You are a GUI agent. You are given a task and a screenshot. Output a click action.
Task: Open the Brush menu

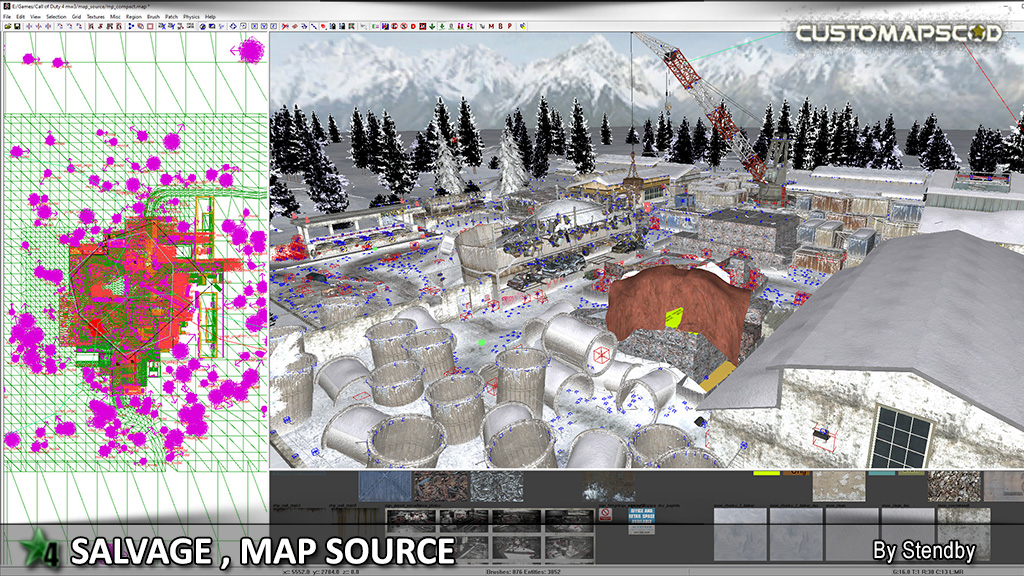(x=153, y=16)
